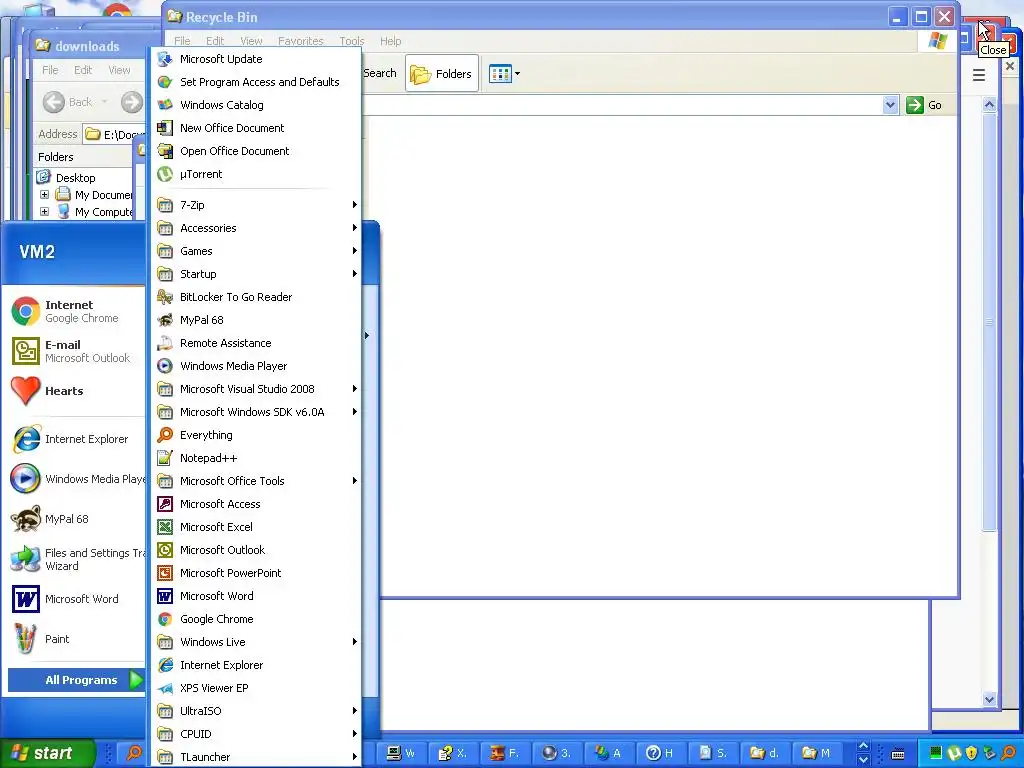
Task: Expand the Accessories submenu
Action: coord(256,228)
